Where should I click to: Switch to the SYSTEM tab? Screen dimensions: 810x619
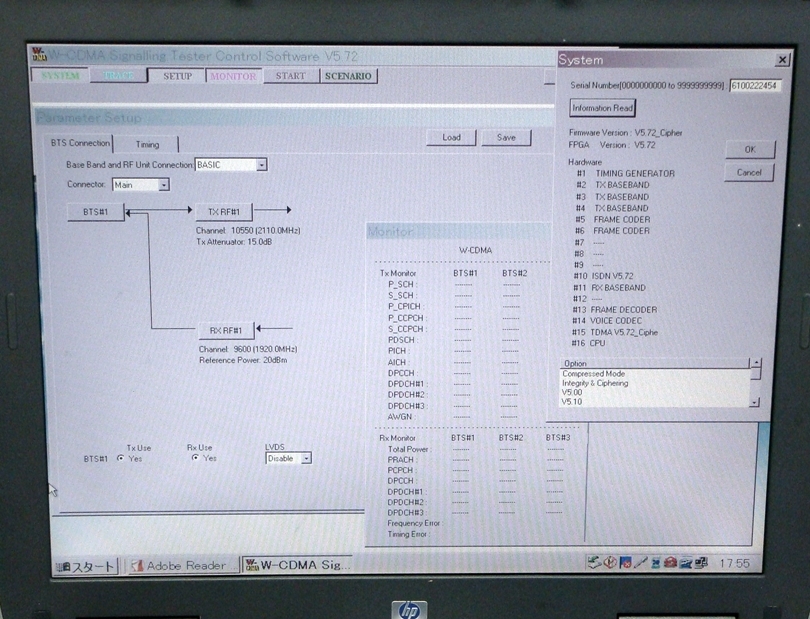60,76
